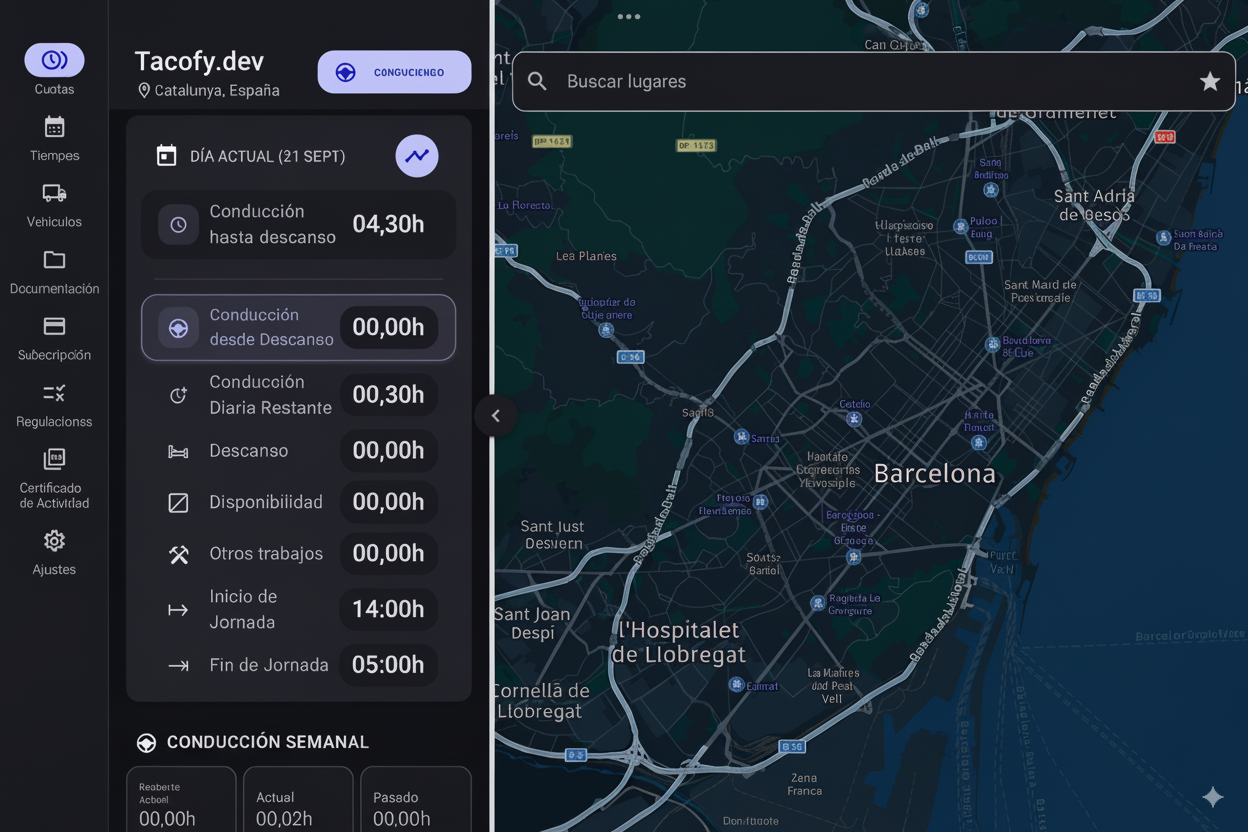The height and width of the screenshot is (832, 1248).
Task: Select Conducción desde Descanso row
Action: tap(298, 327)
